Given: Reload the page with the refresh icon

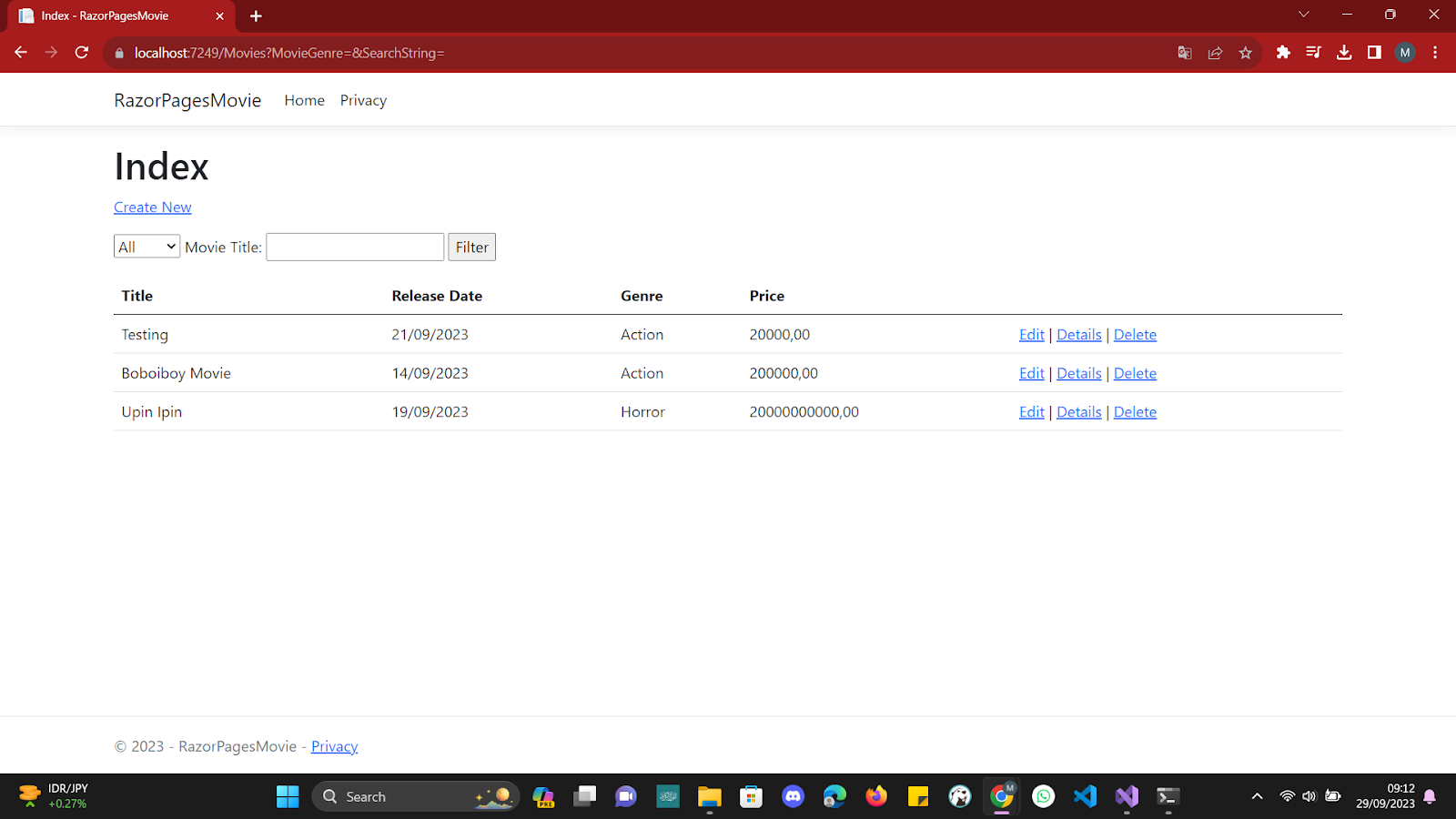Looking at the screenshot, I should [81, 53].
